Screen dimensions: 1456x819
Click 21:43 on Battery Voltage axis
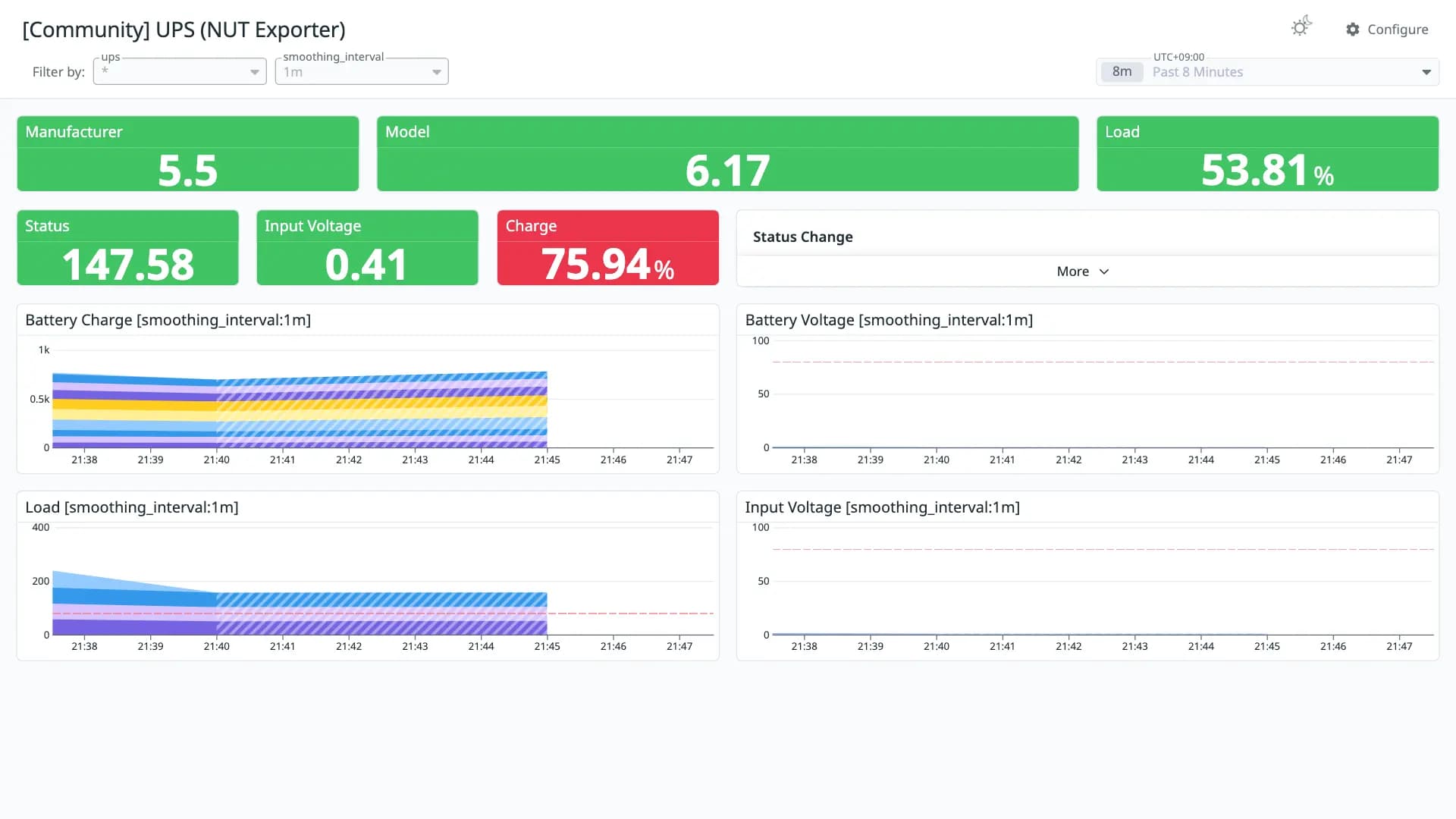[1134, 460]
